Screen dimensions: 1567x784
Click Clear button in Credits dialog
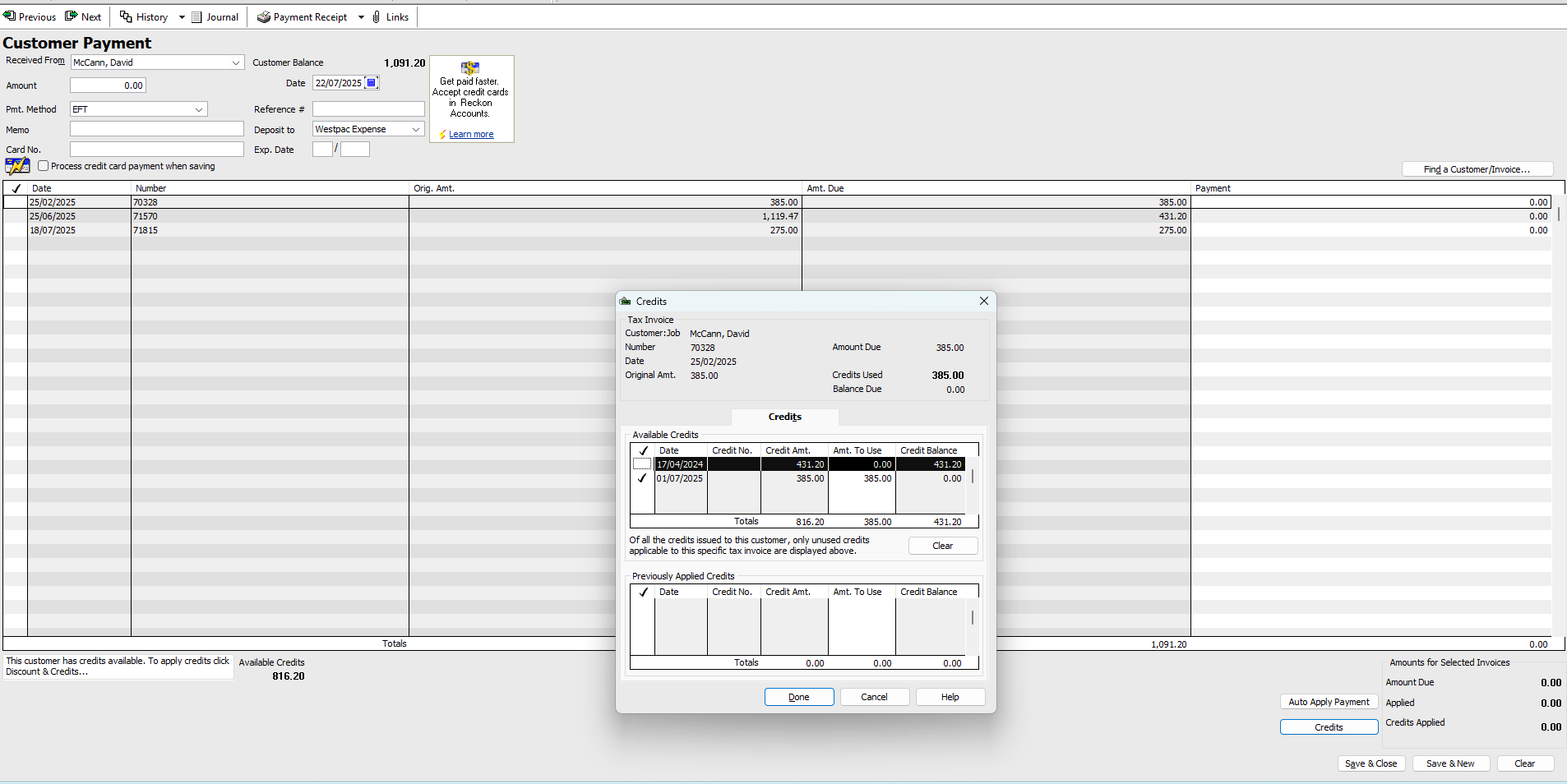[943, 546]
